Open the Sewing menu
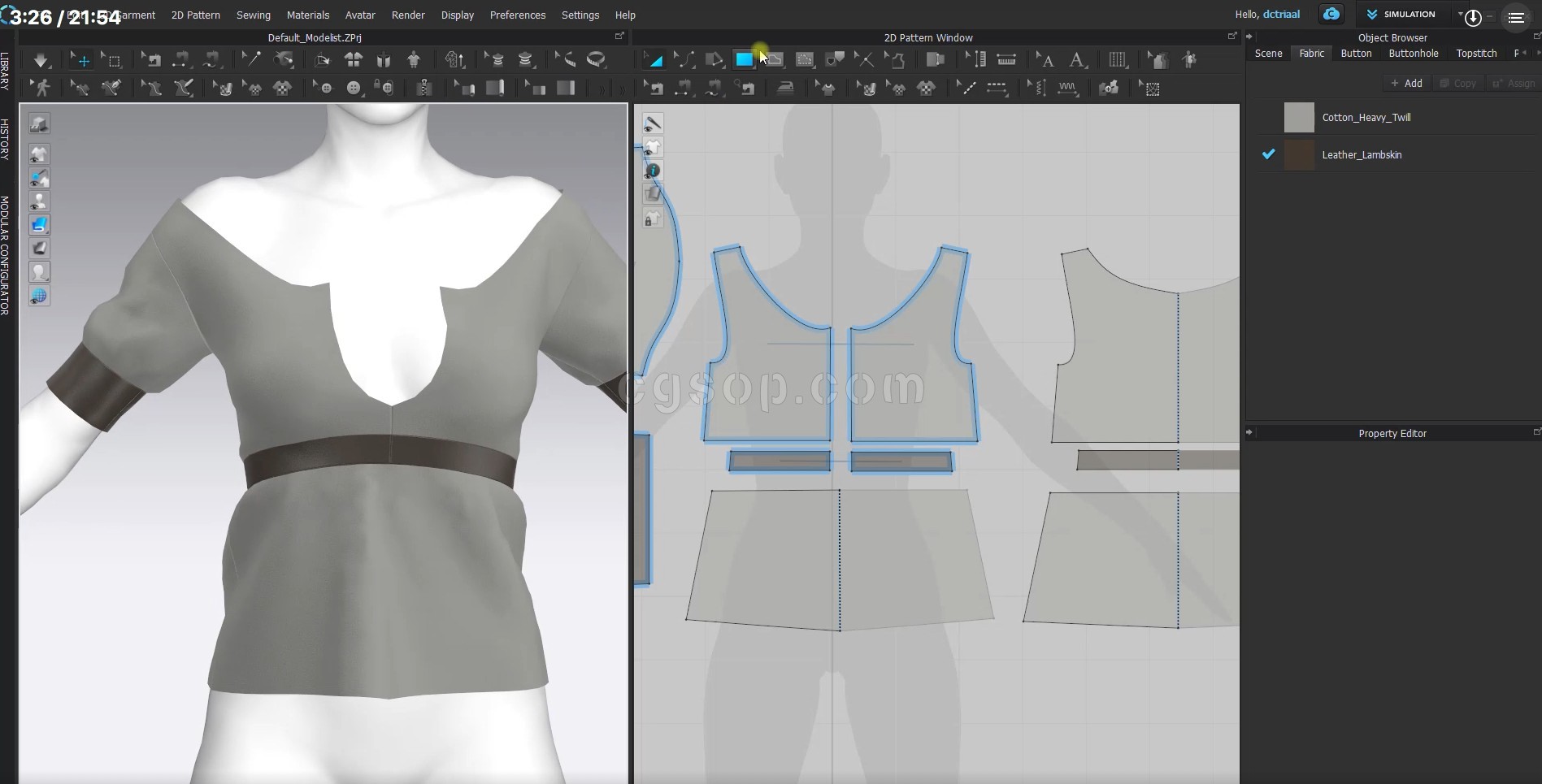This screenshot has height=784, width=1542. [x=253, y=15]
